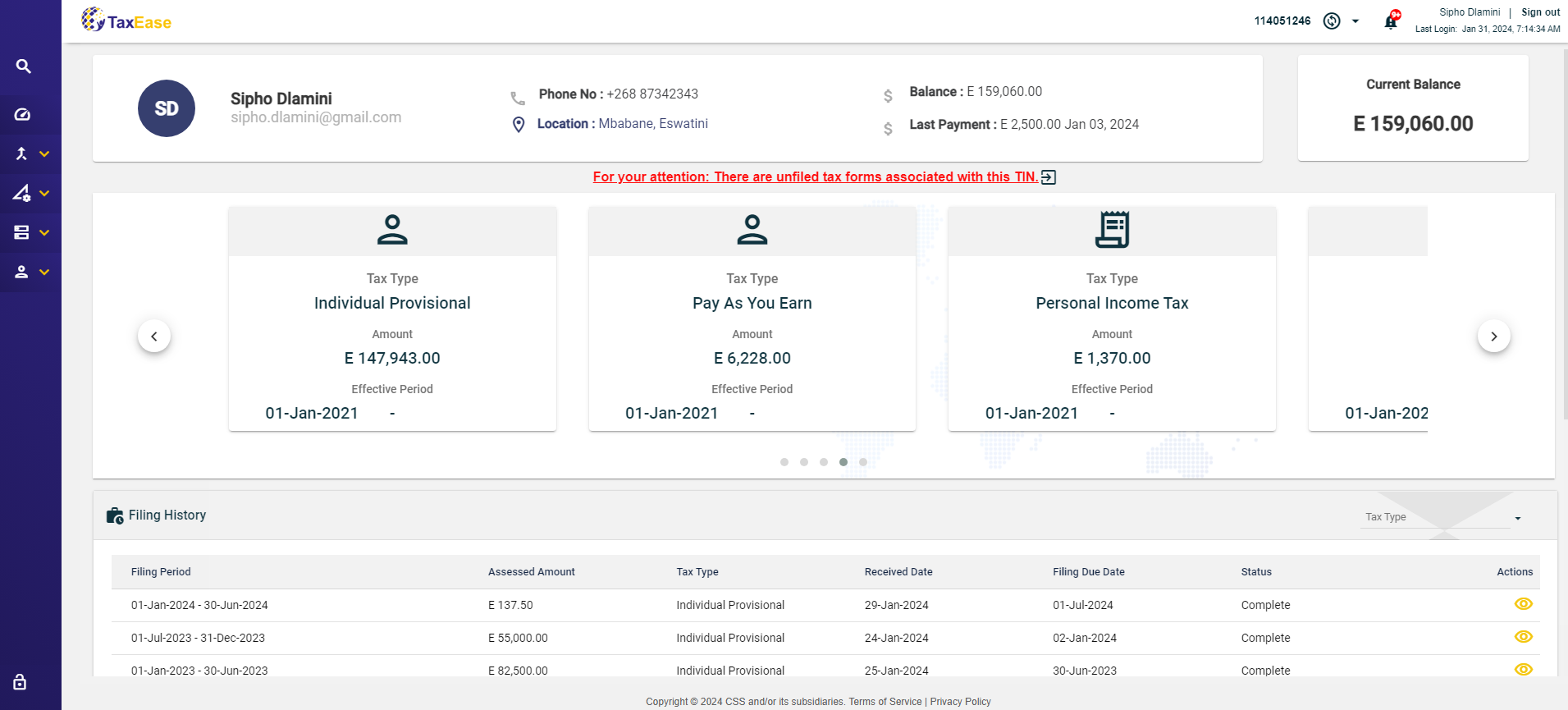View the 01-Jul-2023 - 31-Dec-2023 filing details
1568x710 pixels.
(x=1524, y=637)
